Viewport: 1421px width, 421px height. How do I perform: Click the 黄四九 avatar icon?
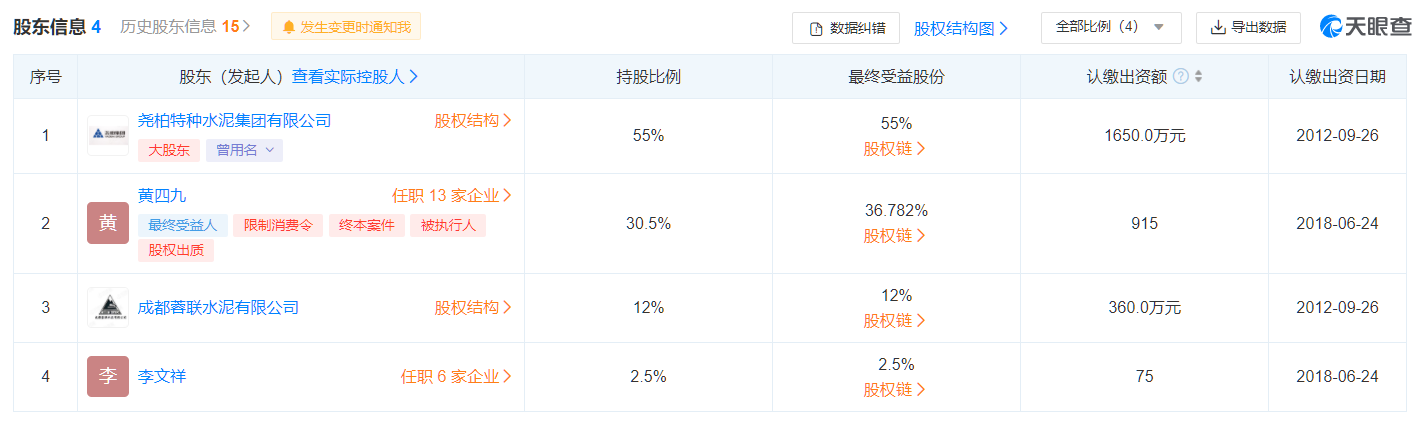coord(108,223)
